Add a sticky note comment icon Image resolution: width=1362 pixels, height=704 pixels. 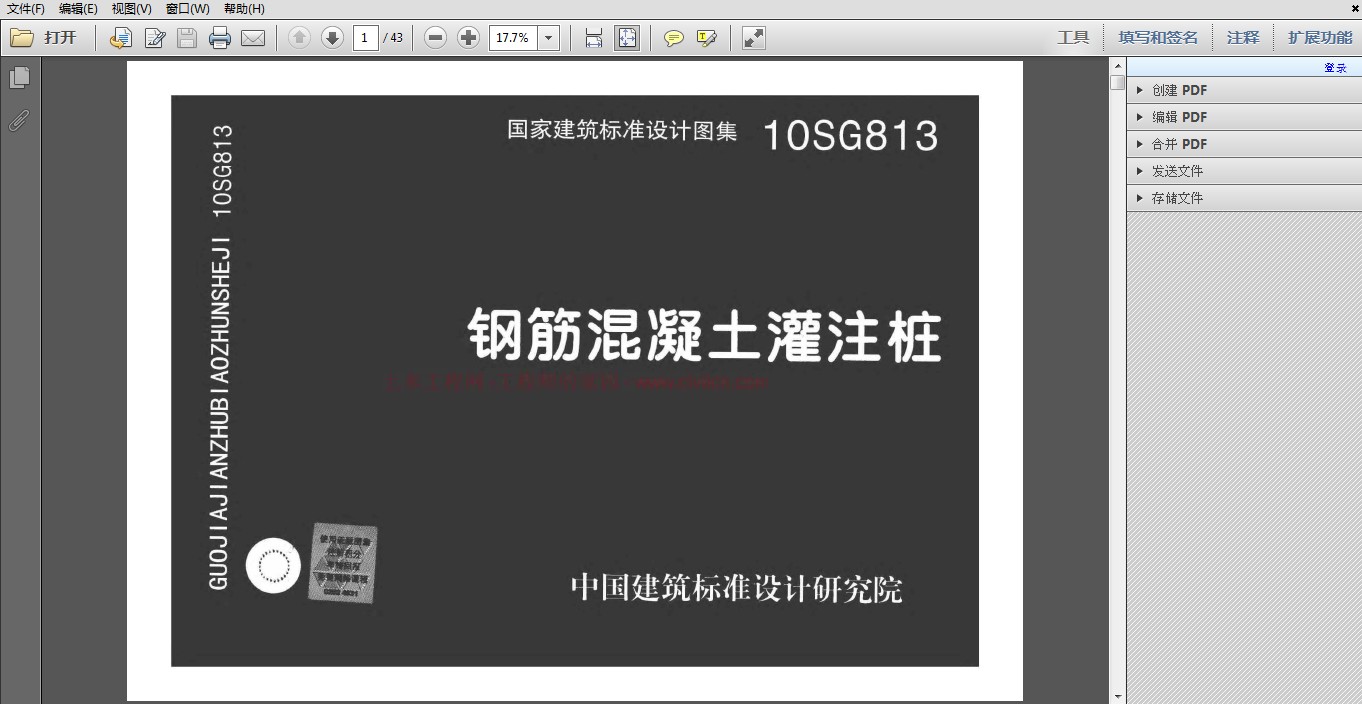click(x=674, y=38)
